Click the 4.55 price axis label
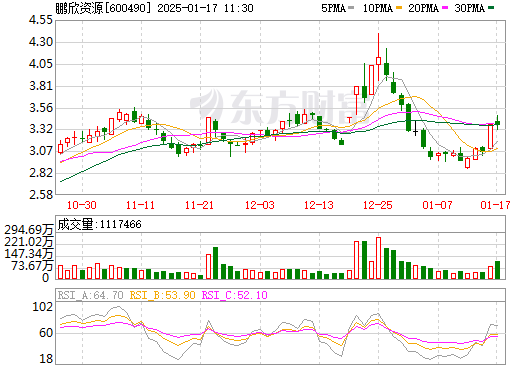Image resolution: width=520 pixels, height=365 pixels. pos(41,20)
